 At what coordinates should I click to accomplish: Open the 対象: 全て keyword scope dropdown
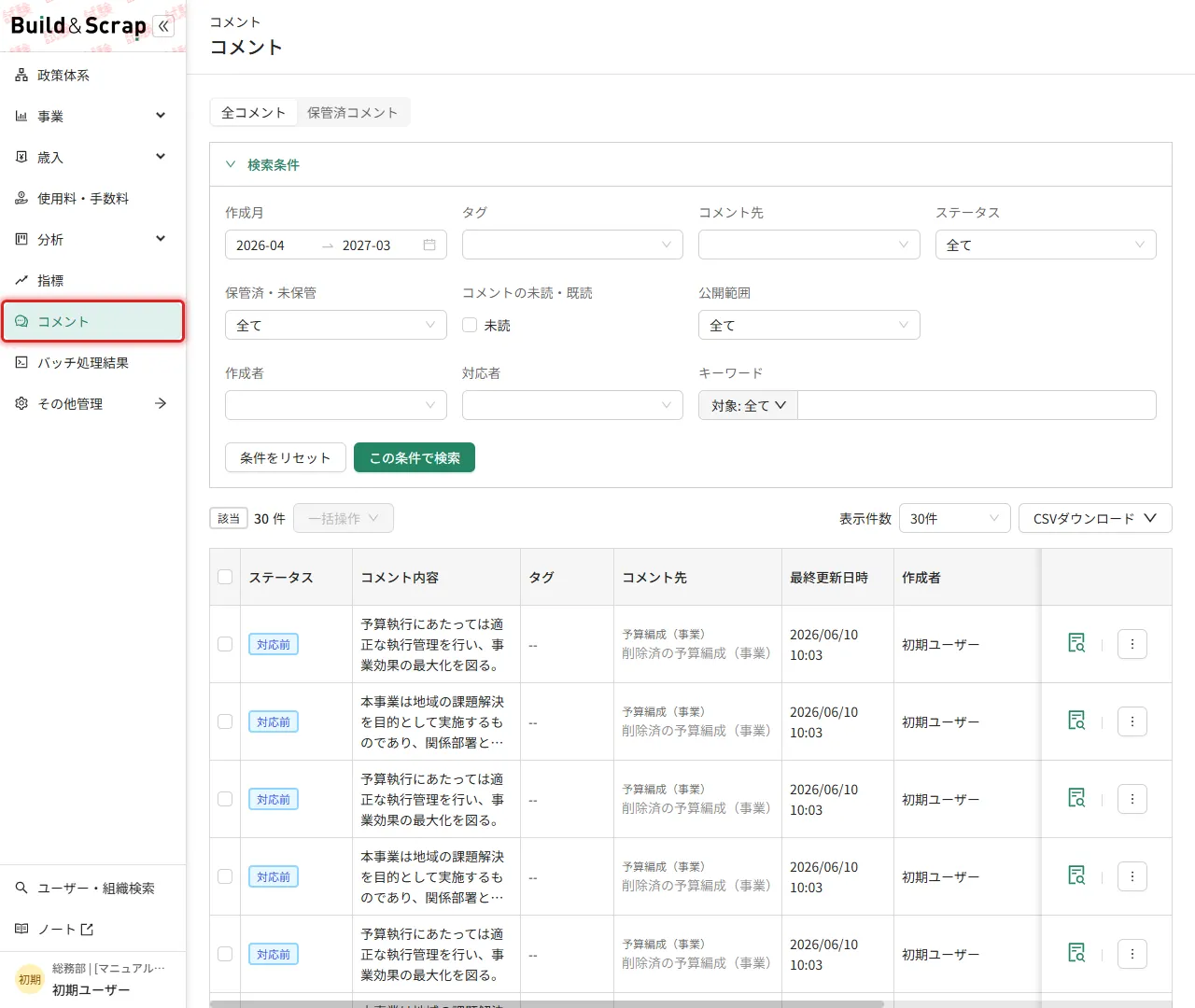point(748,405)
